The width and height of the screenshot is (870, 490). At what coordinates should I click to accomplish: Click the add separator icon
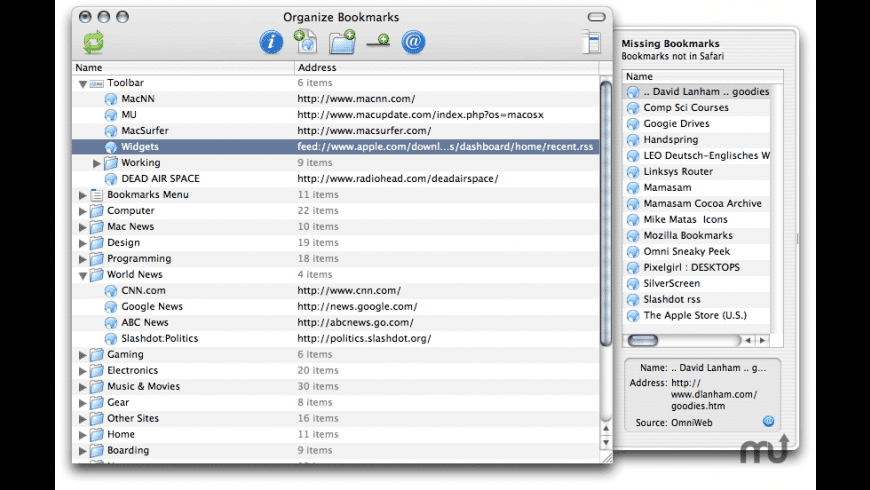378,42
